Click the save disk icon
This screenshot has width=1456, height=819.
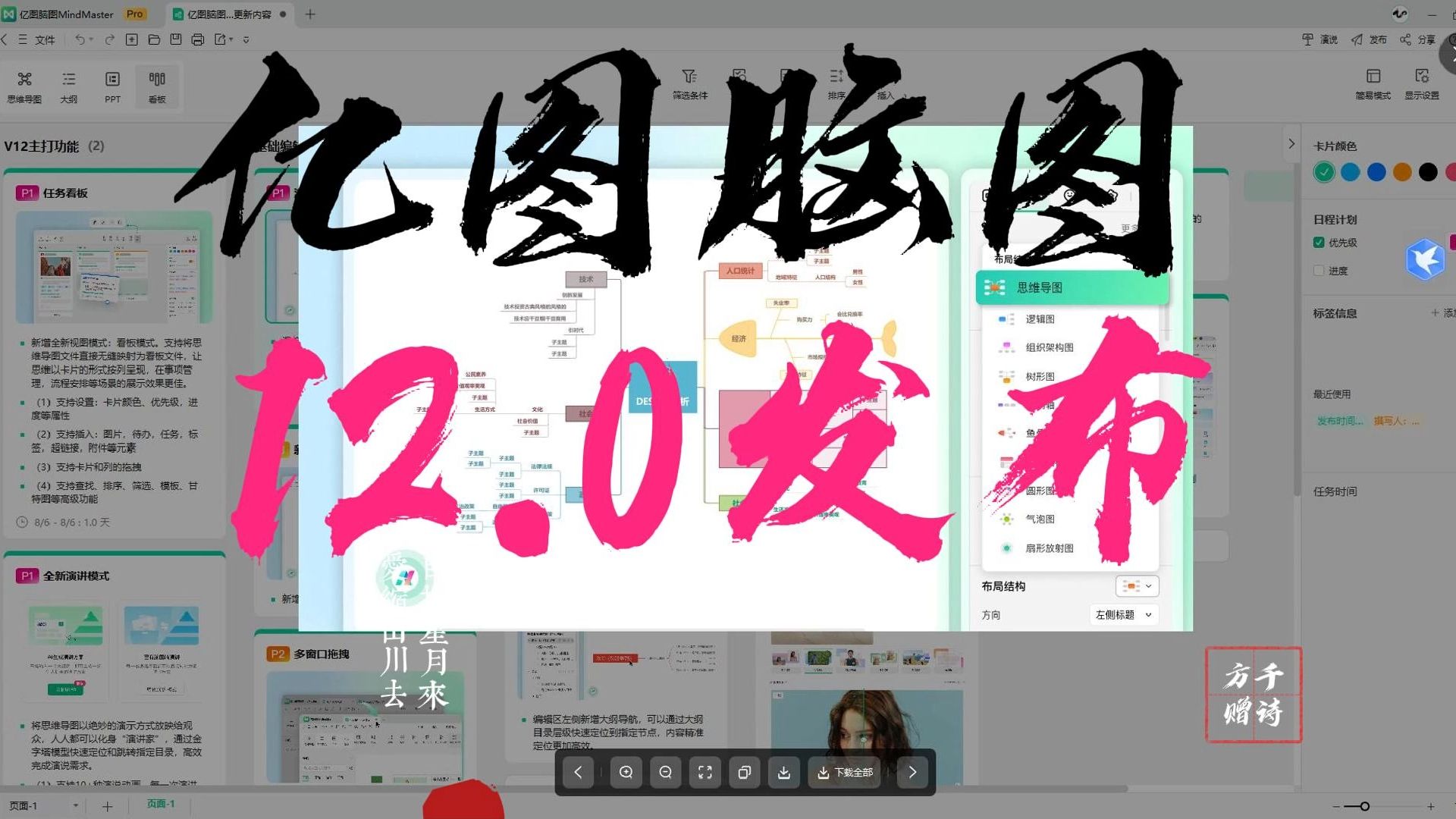point(176,39)
